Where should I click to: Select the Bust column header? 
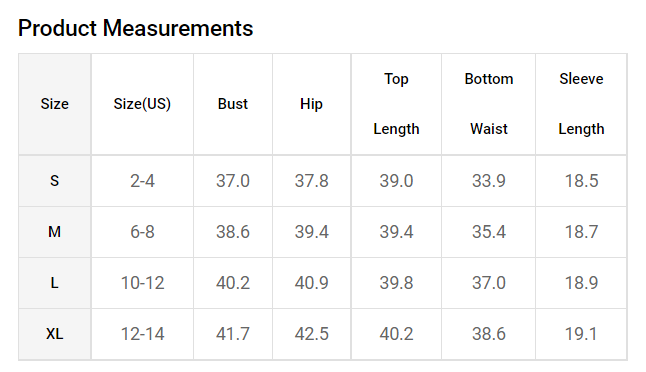(x=233, y=104)
